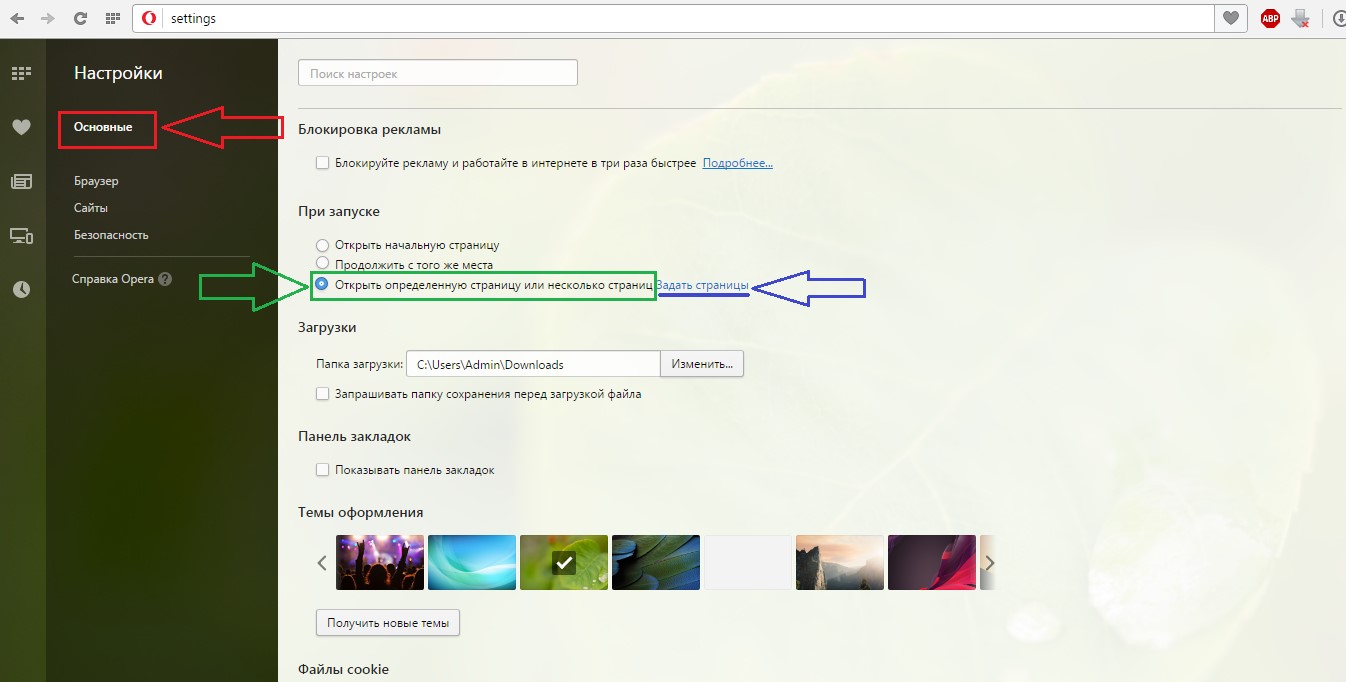Check 'Запрашивать папку сохранения' checkbox
Image resolution: width=1346 pixels, height=682 pixels.
coord(322,394)
